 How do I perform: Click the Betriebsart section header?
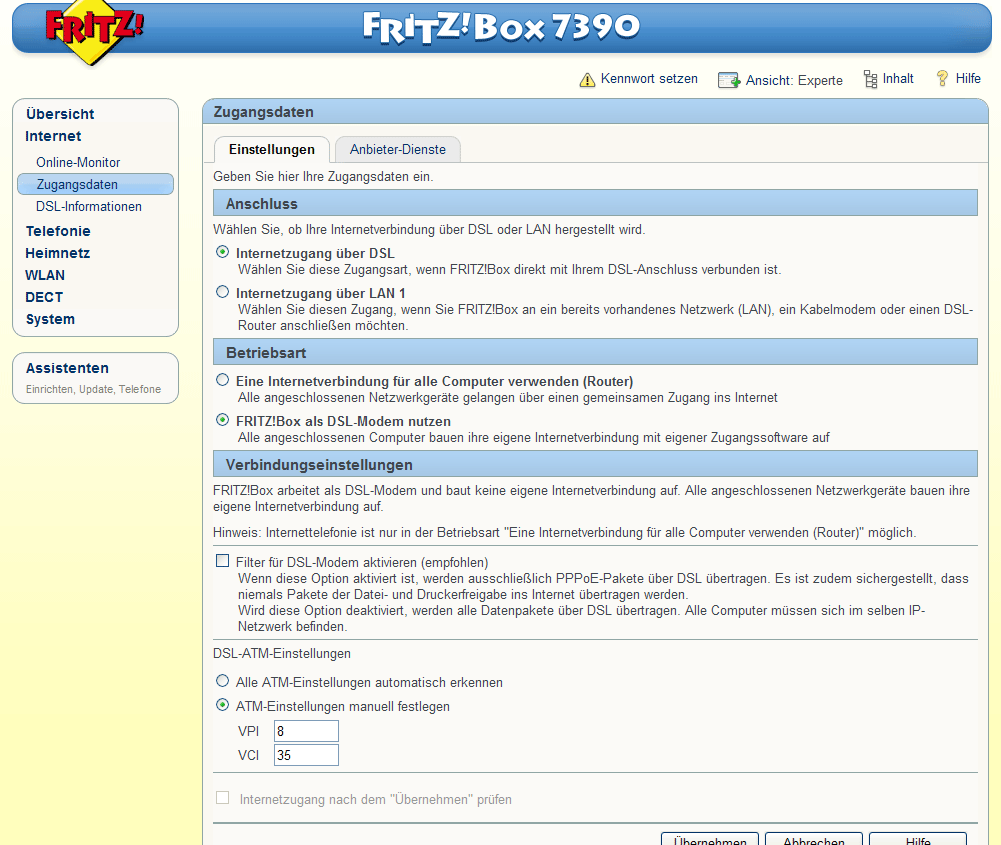point(595,352)
